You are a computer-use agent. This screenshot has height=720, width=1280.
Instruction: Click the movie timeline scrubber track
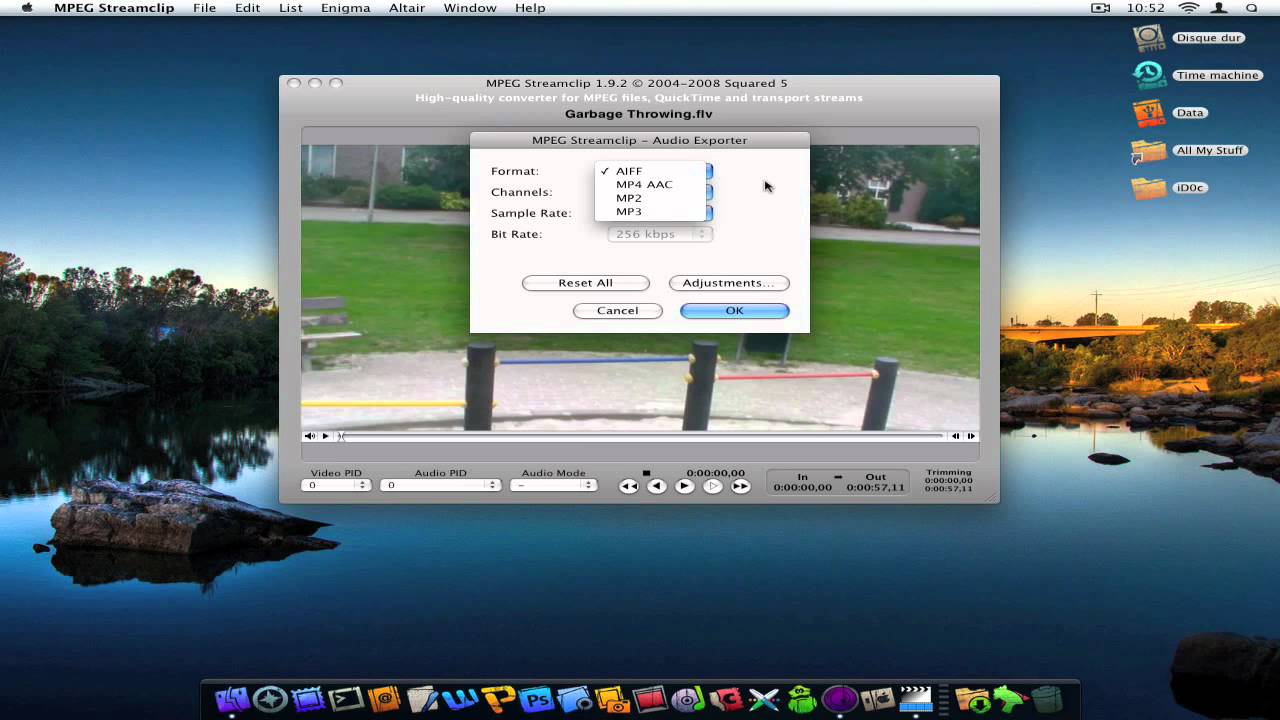pos(641,436)
